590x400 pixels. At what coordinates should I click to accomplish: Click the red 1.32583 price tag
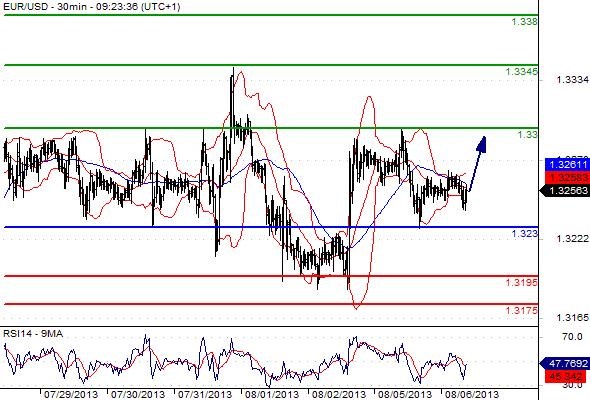(x=567, y=177)
